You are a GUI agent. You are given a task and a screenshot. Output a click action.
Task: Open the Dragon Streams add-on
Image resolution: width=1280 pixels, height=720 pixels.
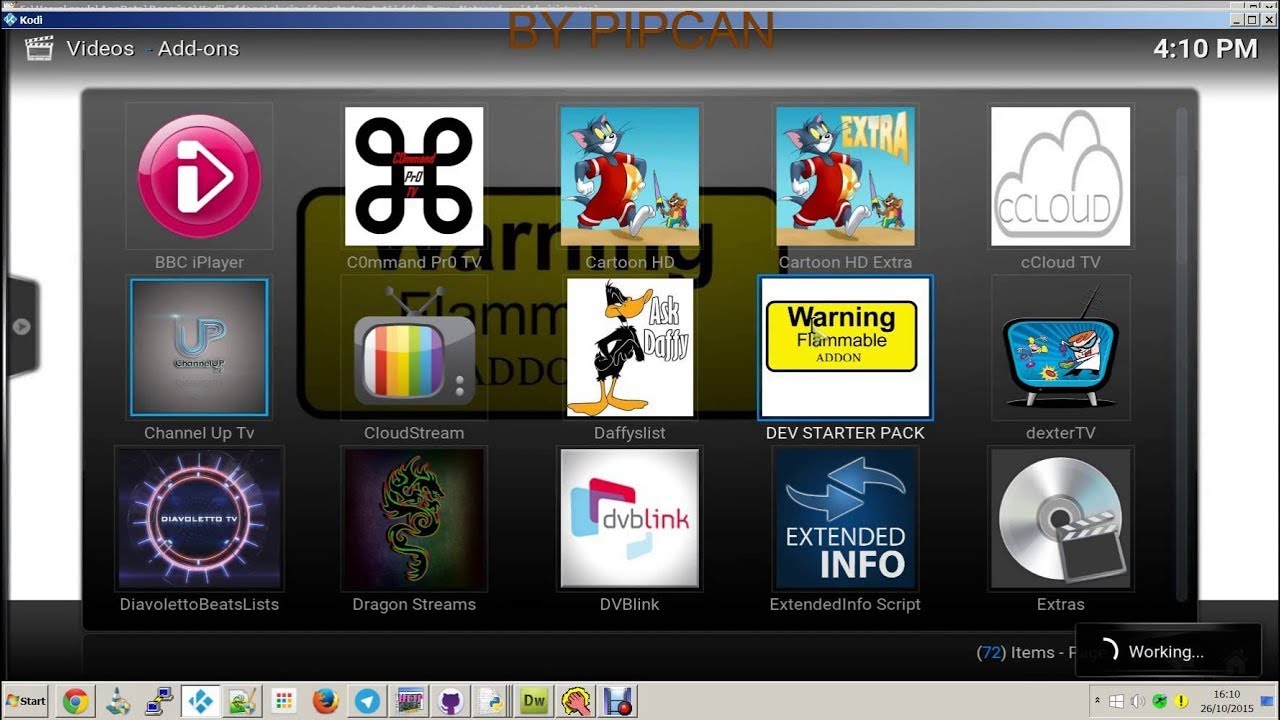pos(414,518)
